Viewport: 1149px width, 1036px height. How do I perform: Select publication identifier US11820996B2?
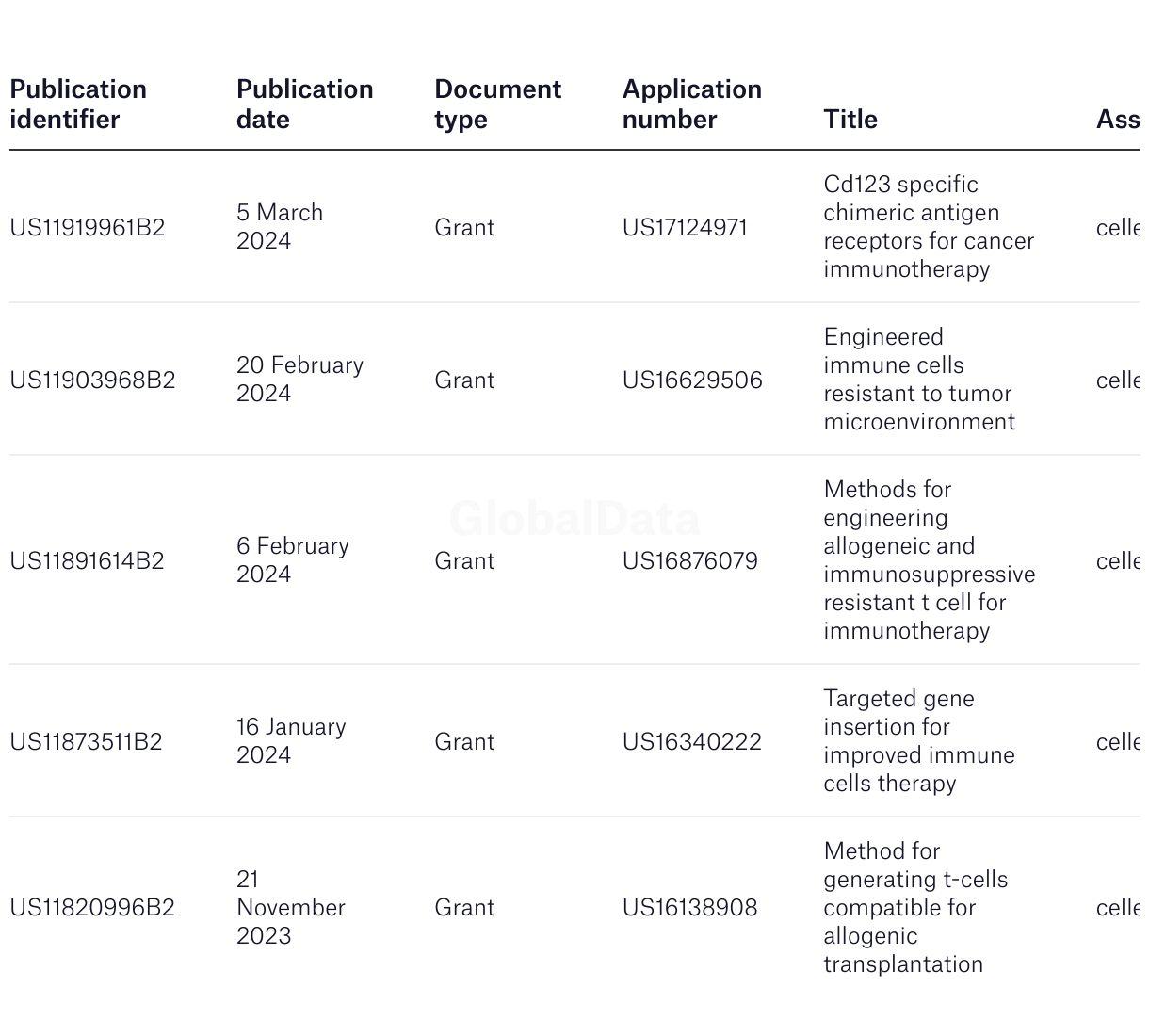click(x=92, y=908)
